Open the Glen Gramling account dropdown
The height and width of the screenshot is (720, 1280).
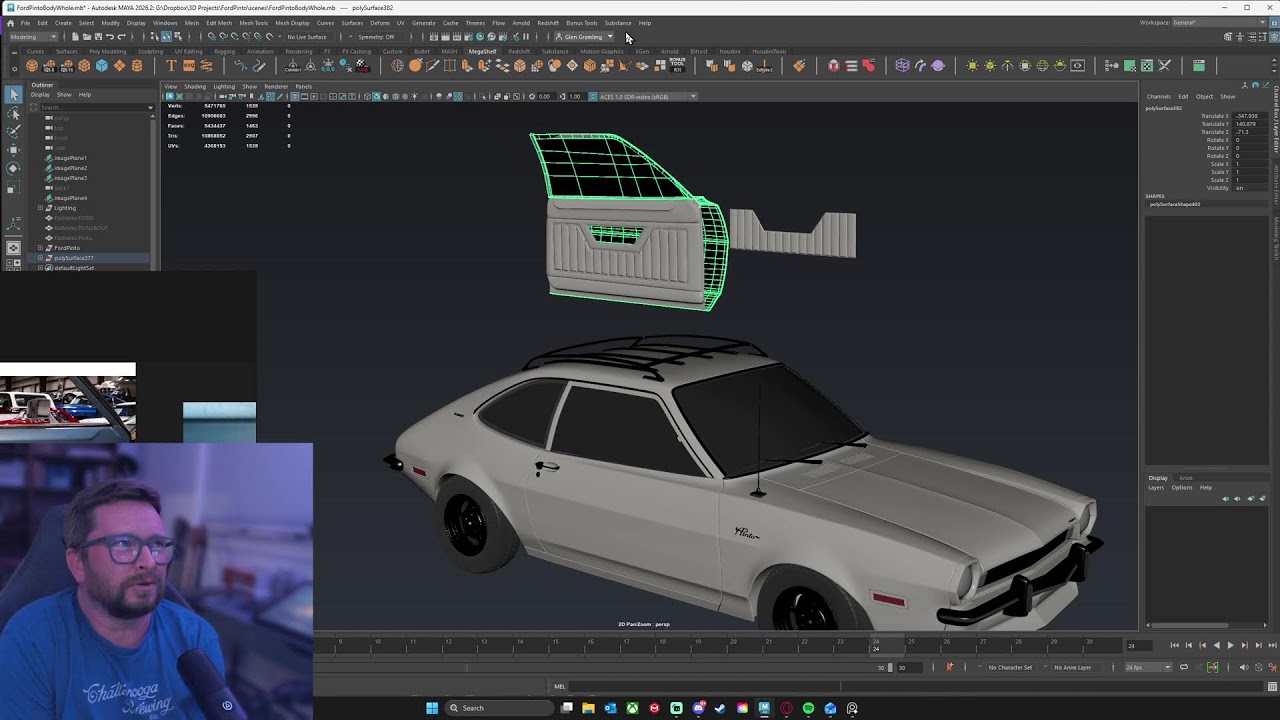[584, 37]
